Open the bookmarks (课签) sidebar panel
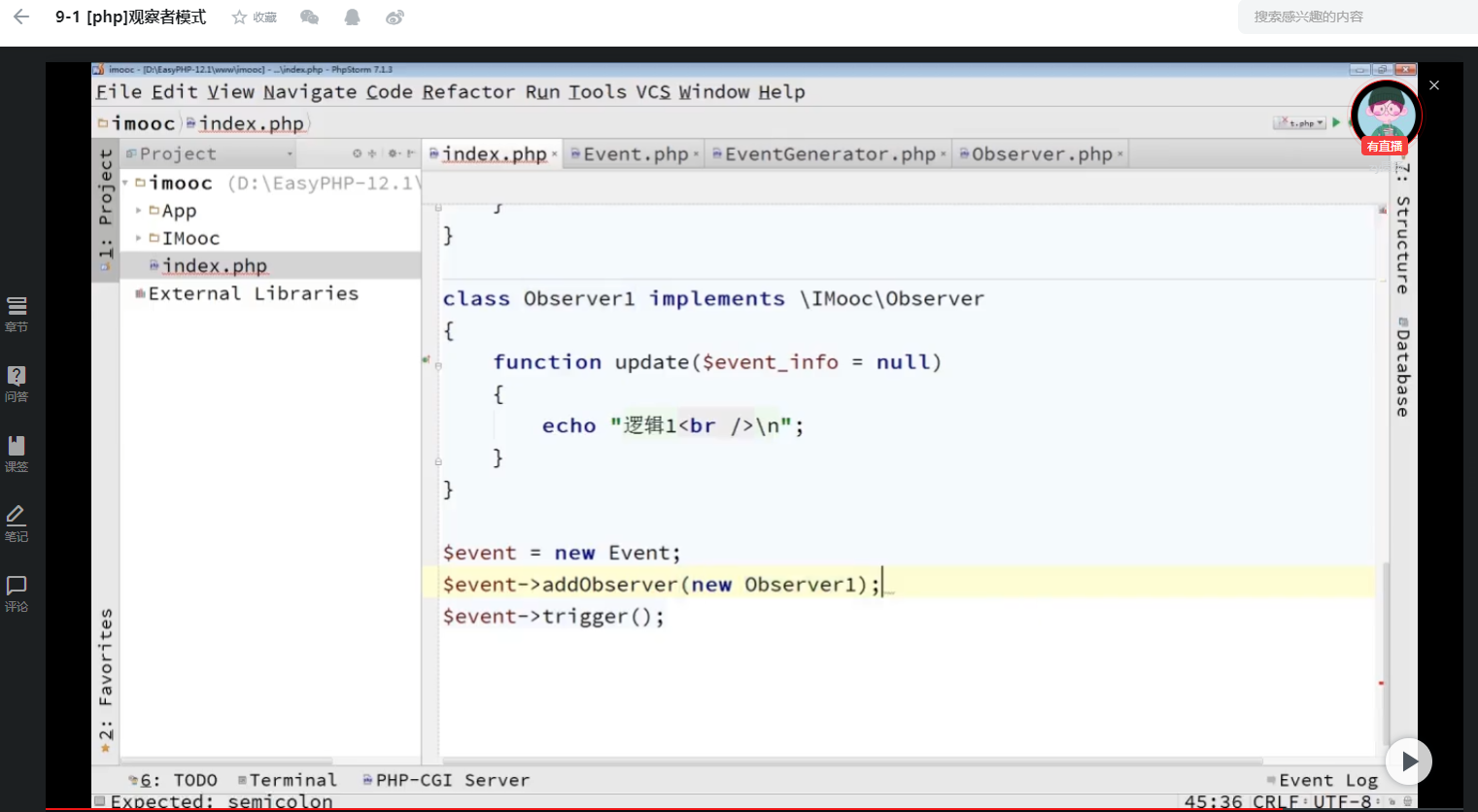 click(x=17, y=455)
